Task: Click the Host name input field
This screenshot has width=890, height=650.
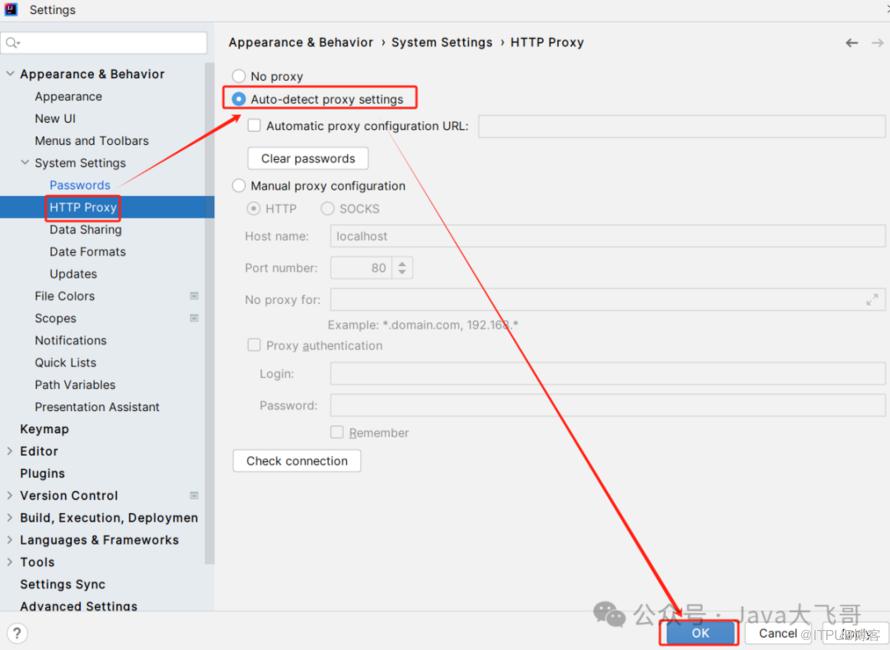Action: tap(607, 236)
